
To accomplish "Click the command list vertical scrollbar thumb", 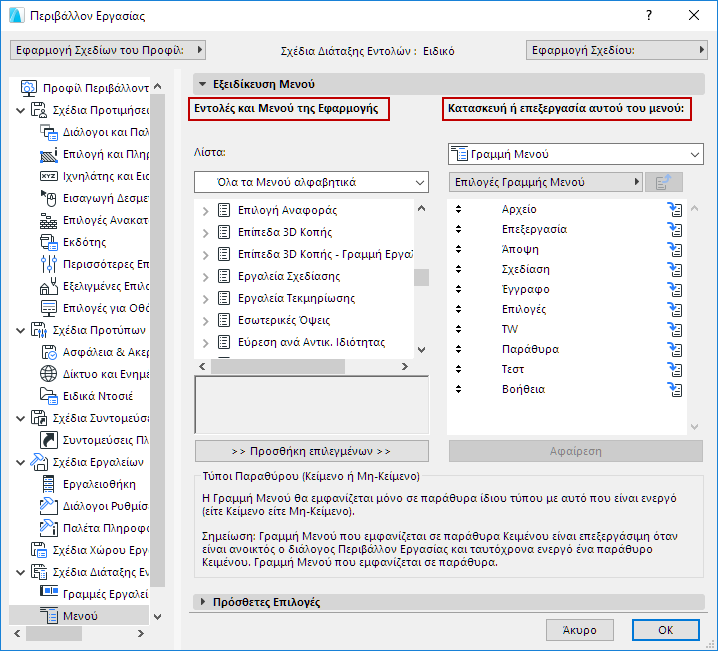I will click(421, 277).
